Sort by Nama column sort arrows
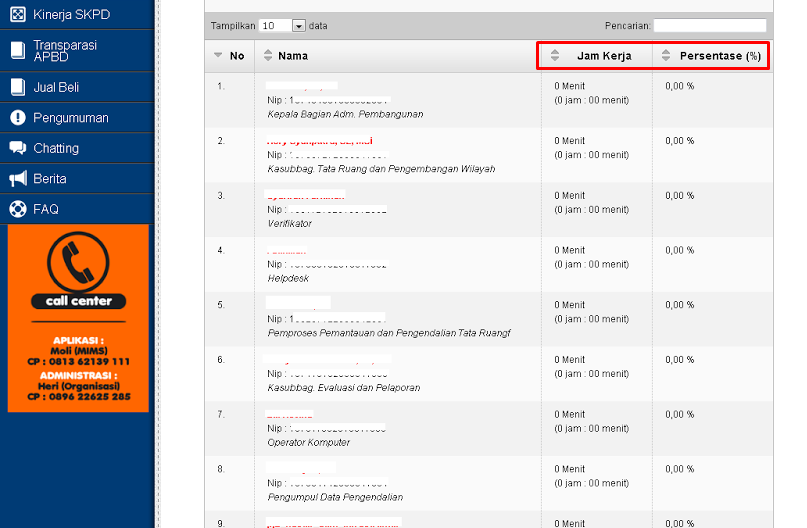This screenshot has width=807, height=528. 268,55
